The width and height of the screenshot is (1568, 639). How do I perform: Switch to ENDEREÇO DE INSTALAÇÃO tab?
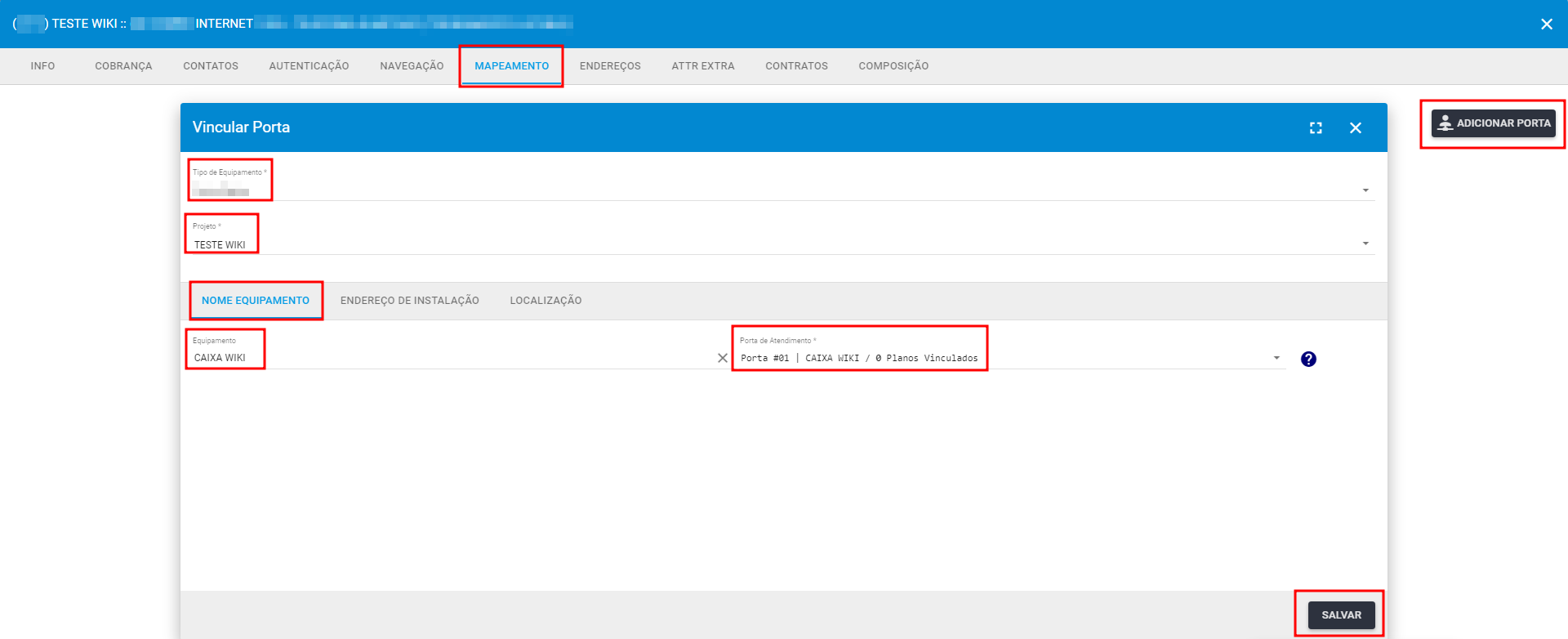tap(410, 301)
